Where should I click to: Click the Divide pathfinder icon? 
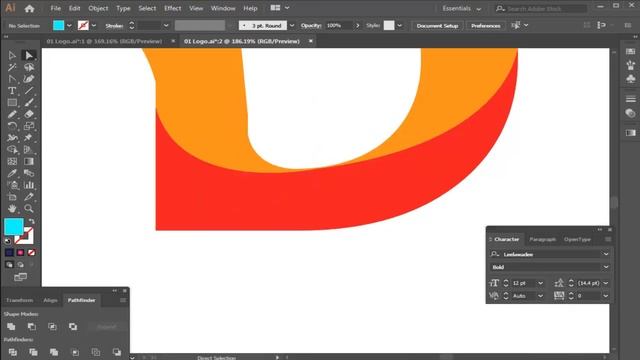click(13, 352)
